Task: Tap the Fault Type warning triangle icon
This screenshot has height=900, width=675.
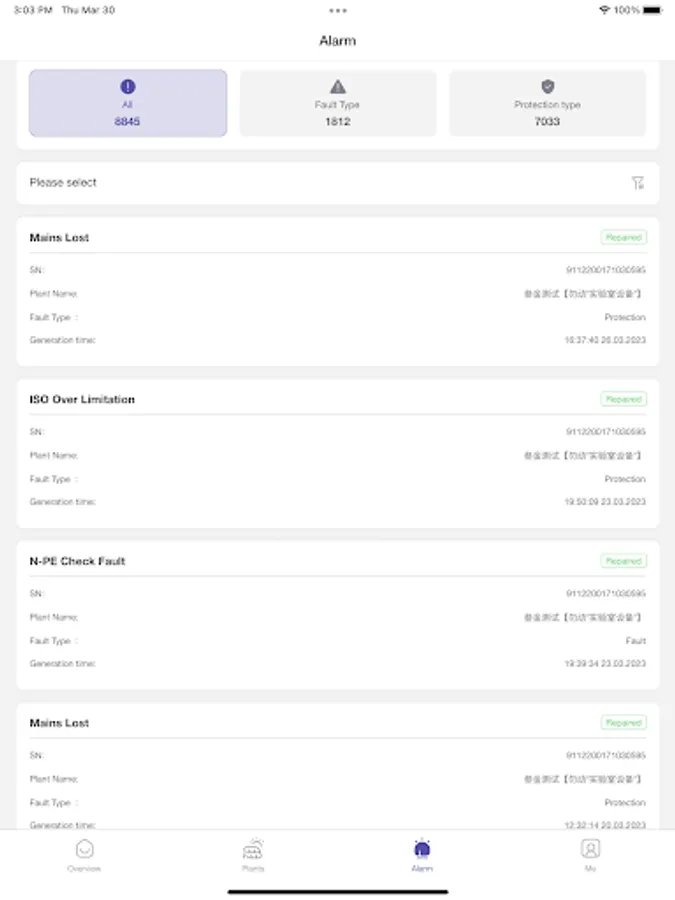Action: (338, 87)
